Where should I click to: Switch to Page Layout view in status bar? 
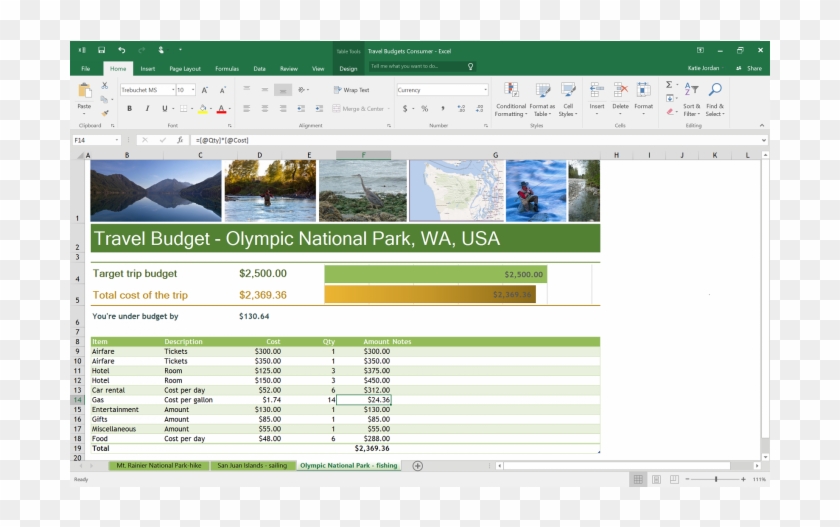(x=656, y=479)
